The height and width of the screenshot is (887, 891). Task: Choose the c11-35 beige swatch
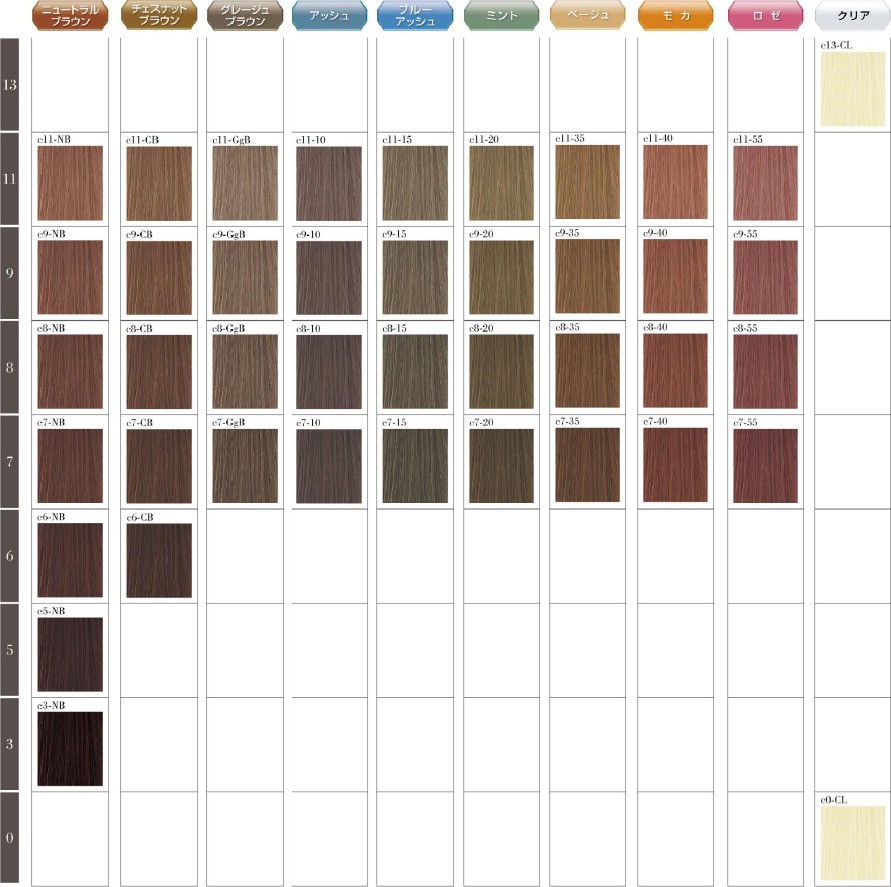click(x=588, y=182)
